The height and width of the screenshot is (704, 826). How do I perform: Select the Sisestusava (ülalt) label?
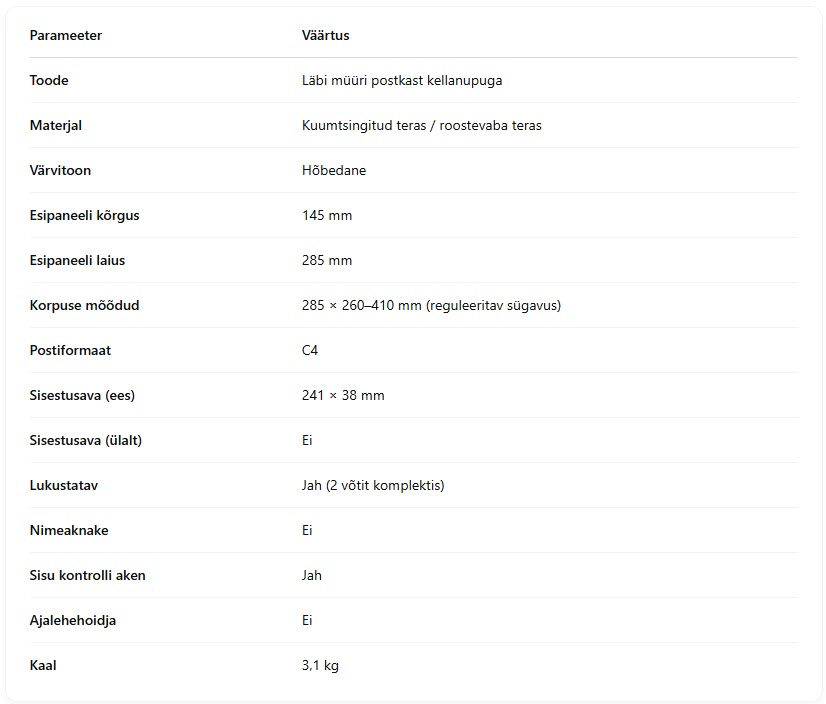[x=85, y=441]
